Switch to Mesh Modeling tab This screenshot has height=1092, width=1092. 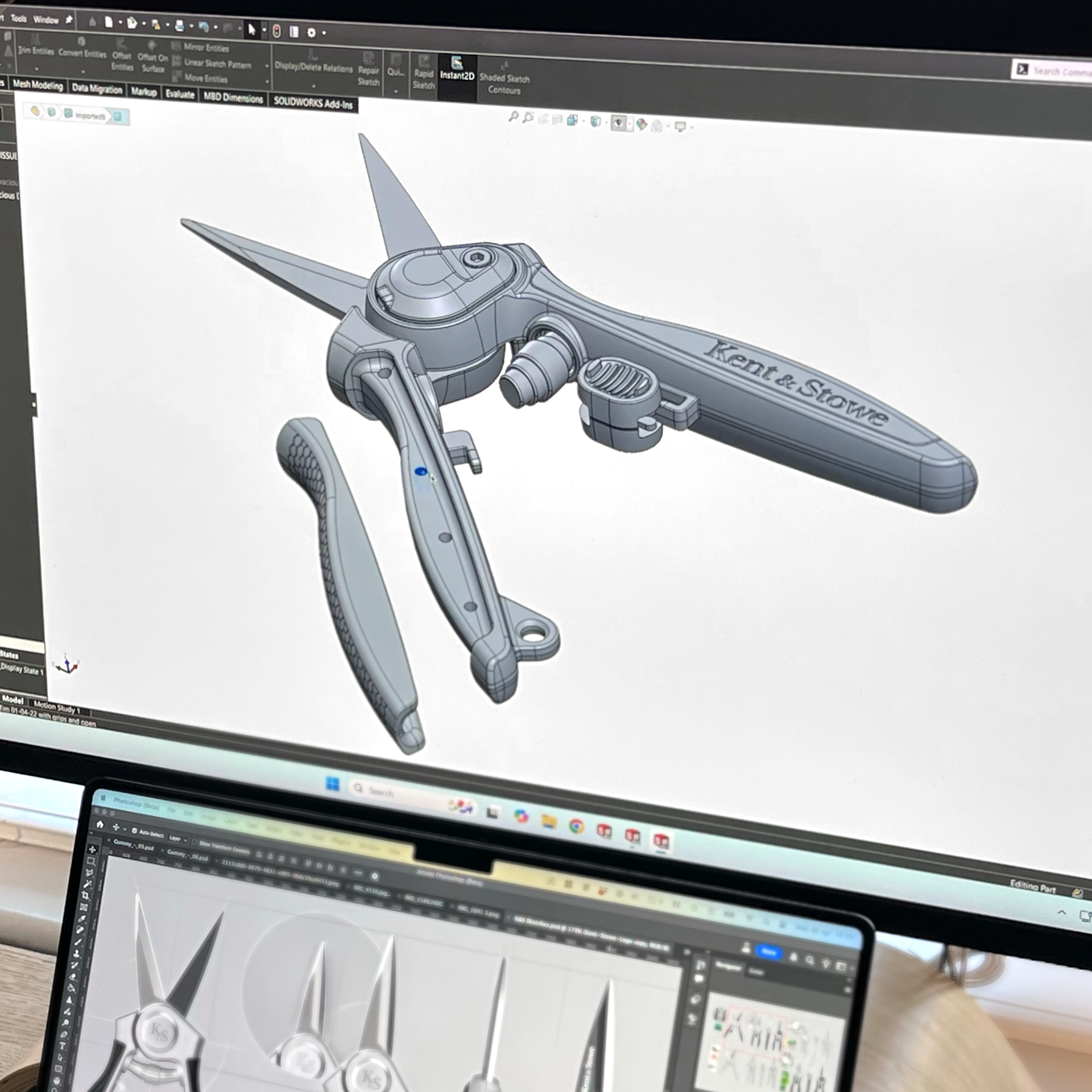coord(38,85)
